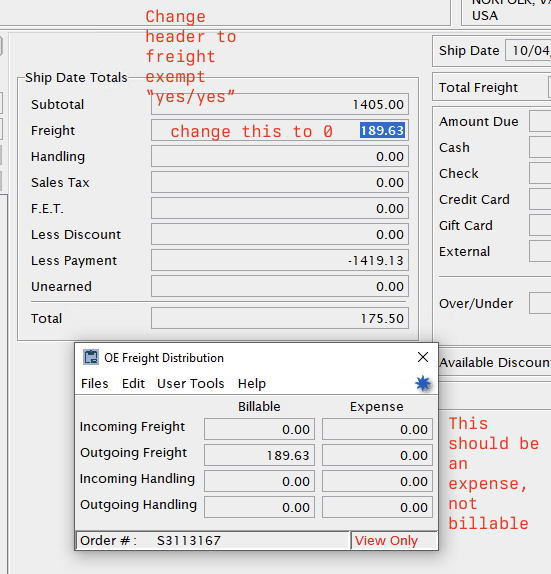The height and width of the screenshot is (574, 551).
Task: Click the blue starburst icon in Freight Distribution
Action: point(423,383)
